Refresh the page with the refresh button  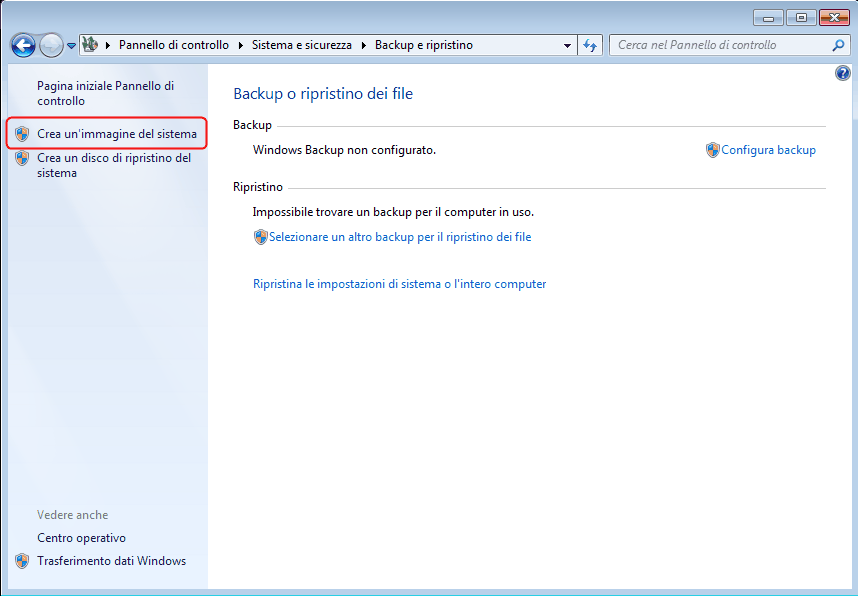point(590,45)
